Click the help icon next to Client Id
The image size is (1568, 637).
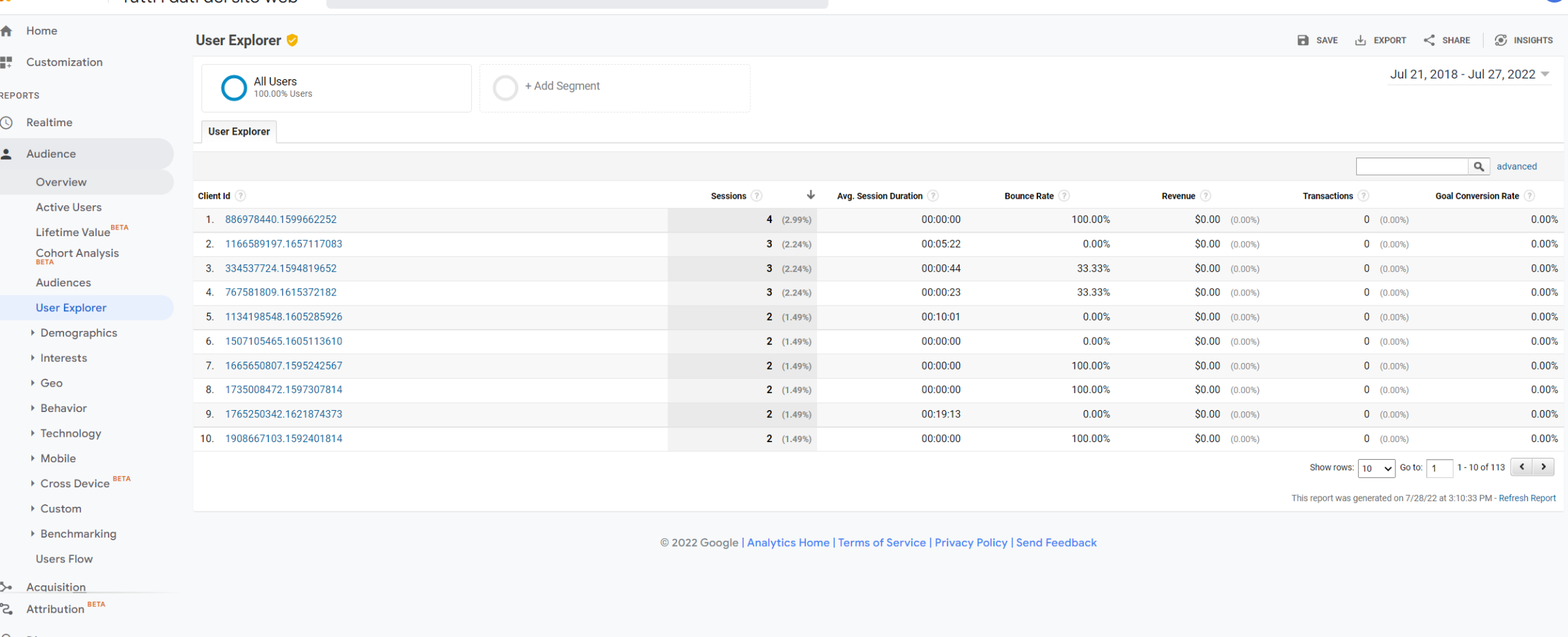coord(241,196)
